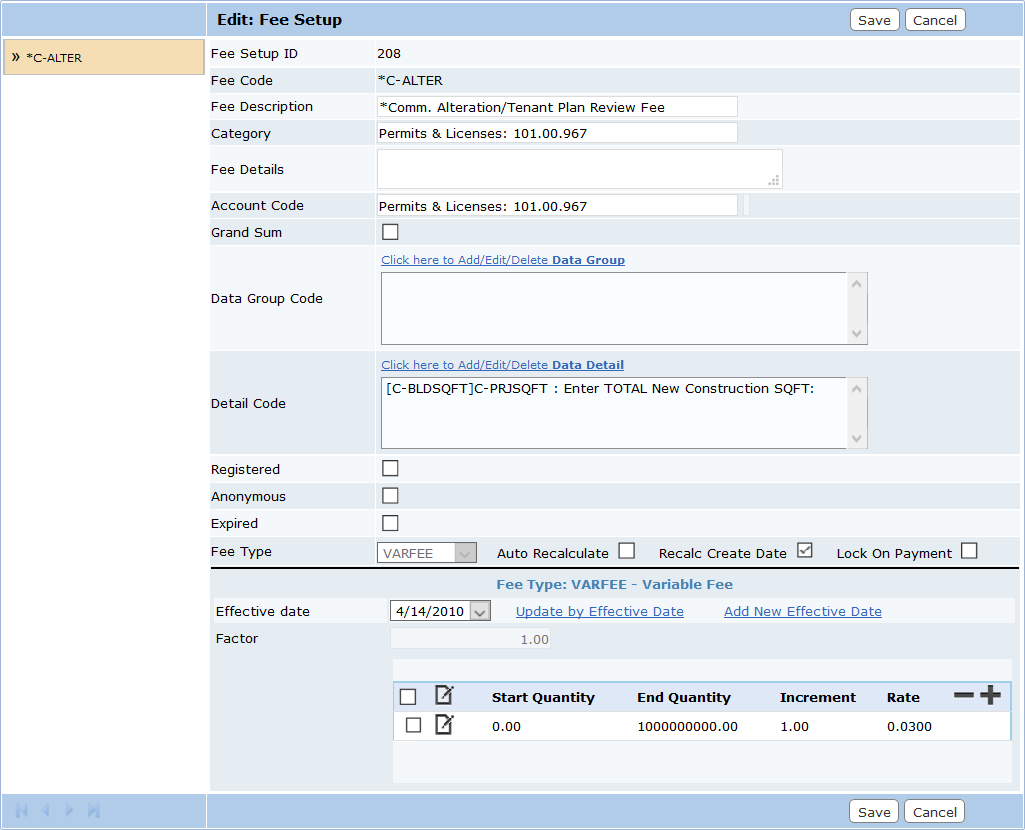Go to previous record navigation arrow
The width and height of the screenshot is (1025, 830).
45,811
